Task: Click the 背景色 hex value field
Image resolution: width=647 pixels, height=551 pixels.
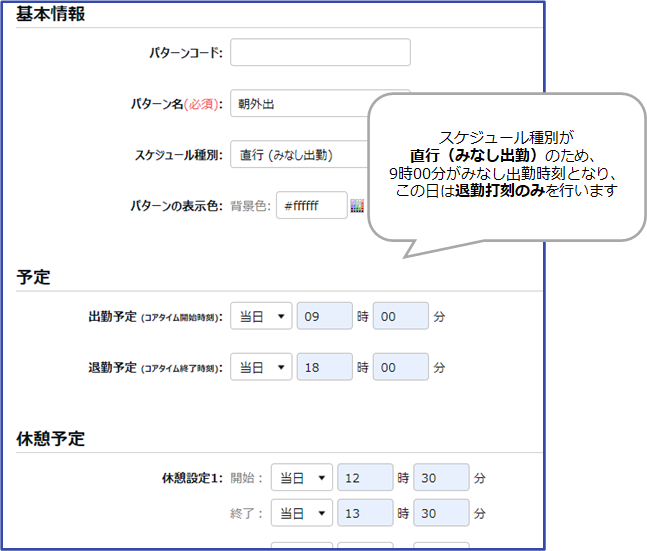Action: pyautogui.click(x=312, y=205)
